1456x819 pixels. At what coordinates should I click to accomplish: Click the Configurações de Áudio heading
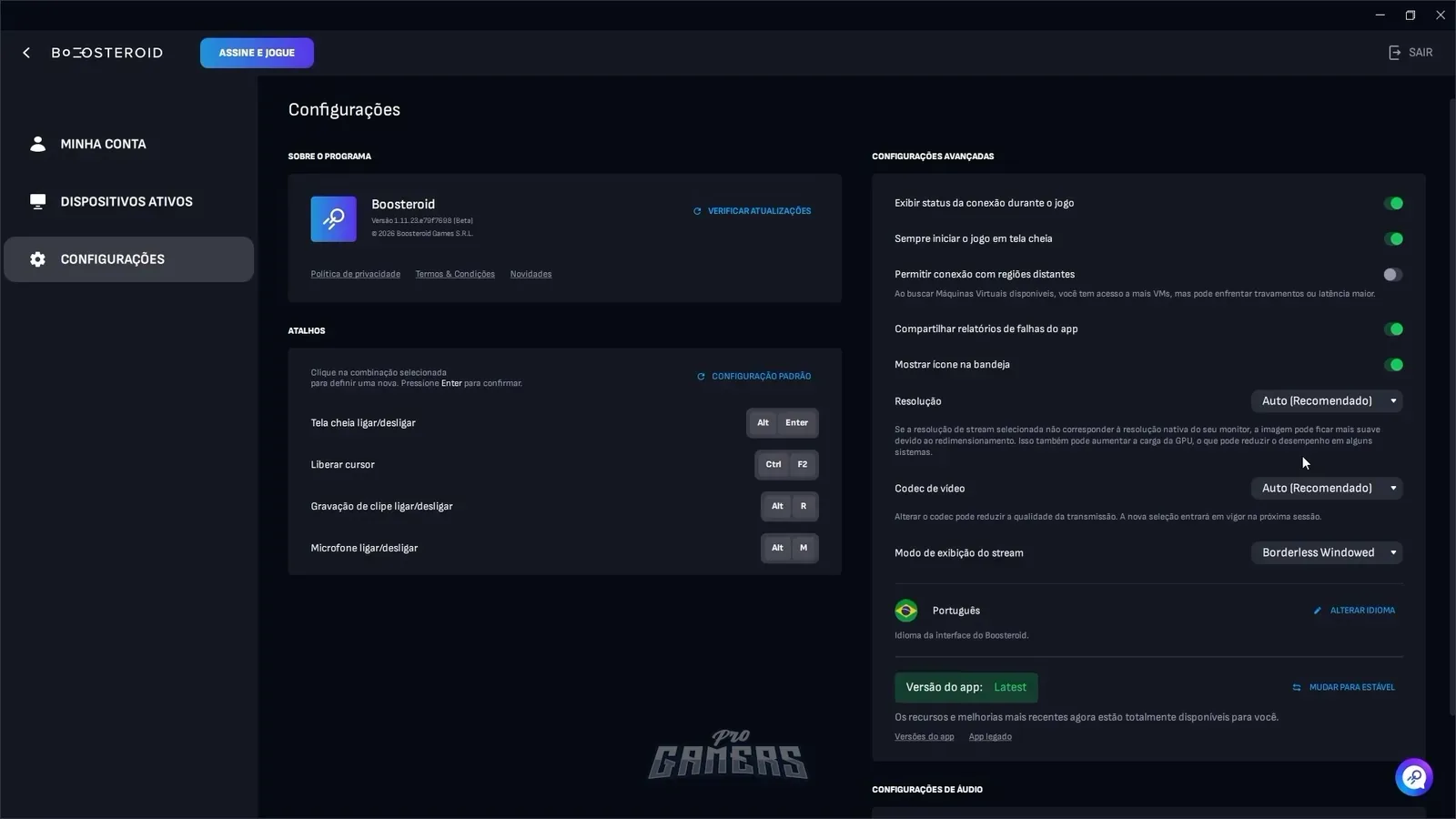click(927, 790)
